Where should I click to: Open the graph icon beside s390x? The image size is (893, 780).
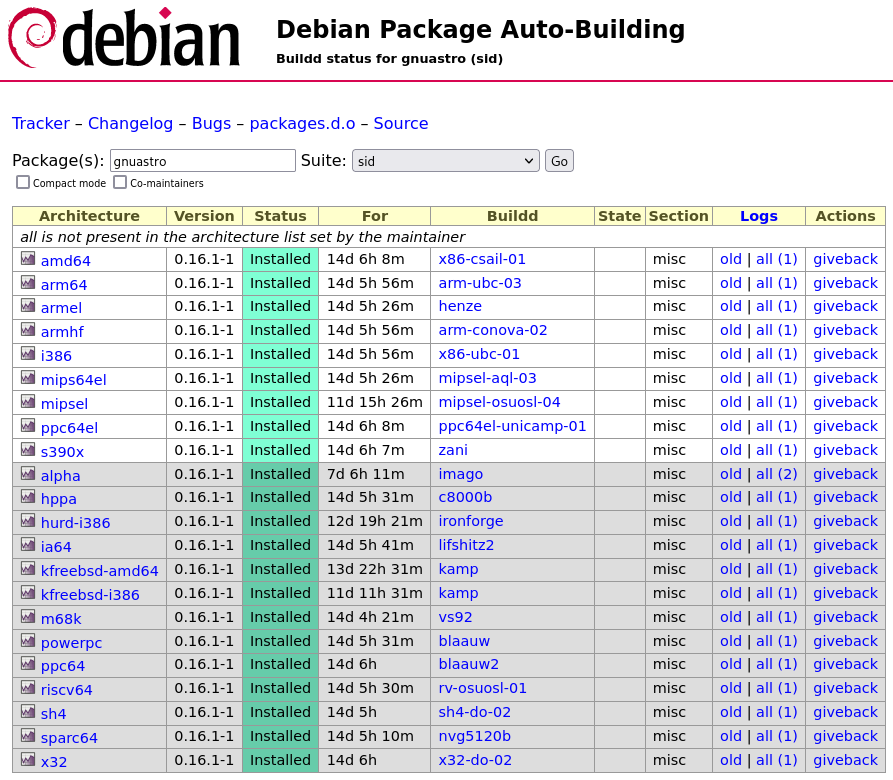[28, 450]
